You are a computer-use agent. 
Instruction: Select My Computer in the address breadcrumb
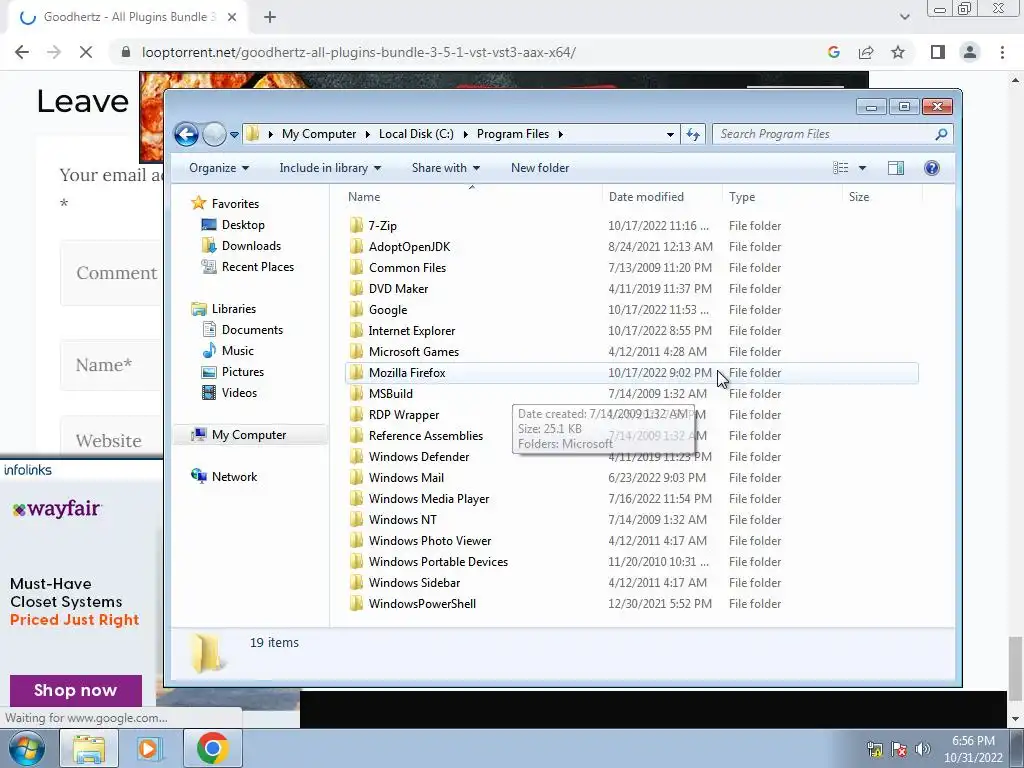[x=319, y=134]
